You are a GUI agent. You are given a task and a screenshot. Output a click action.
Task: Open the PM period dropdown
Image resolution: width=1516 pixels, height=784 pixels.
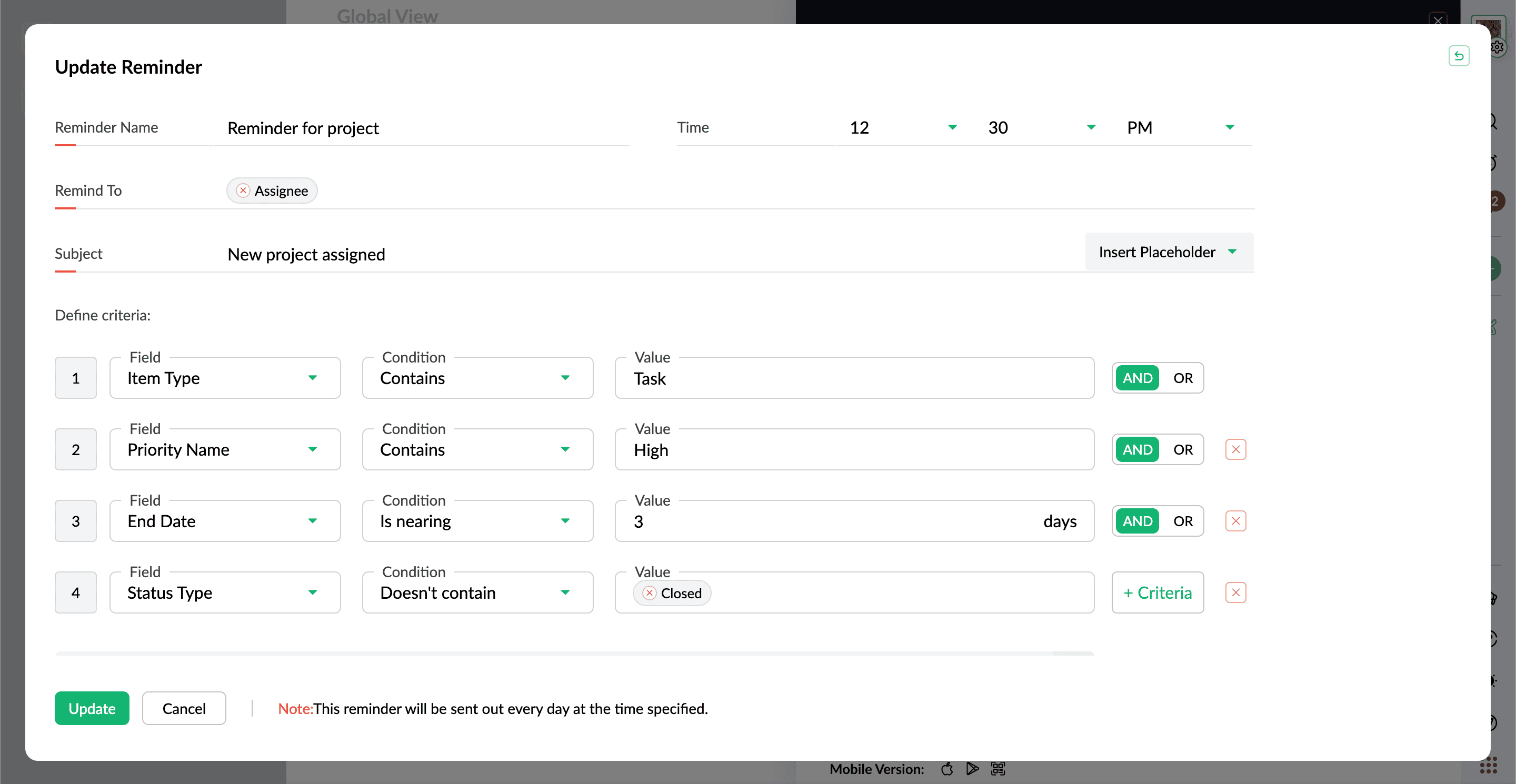coord(1180,128)
